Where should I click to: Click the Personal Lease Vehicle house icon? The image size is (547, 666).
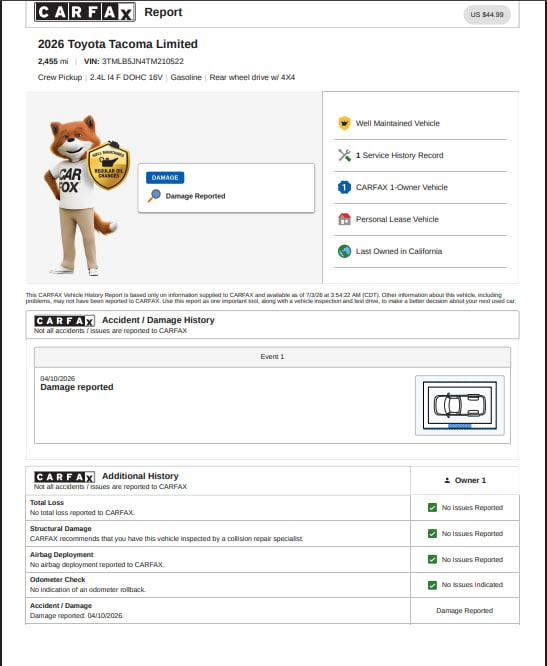344,219
